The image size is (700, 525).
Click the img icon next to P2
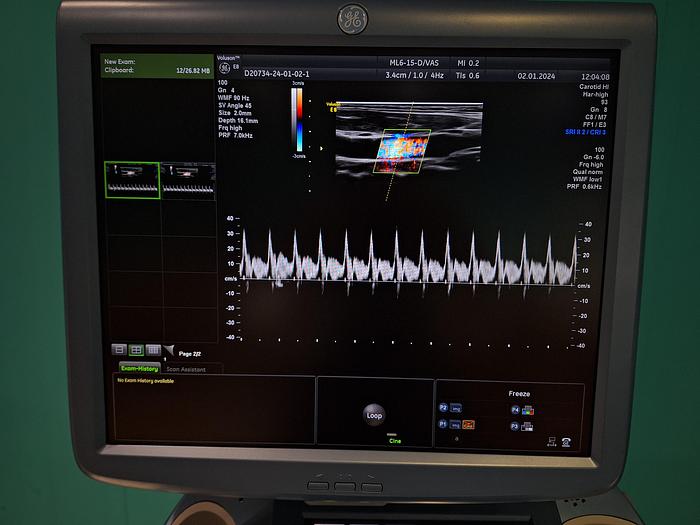tap(455, 408)
